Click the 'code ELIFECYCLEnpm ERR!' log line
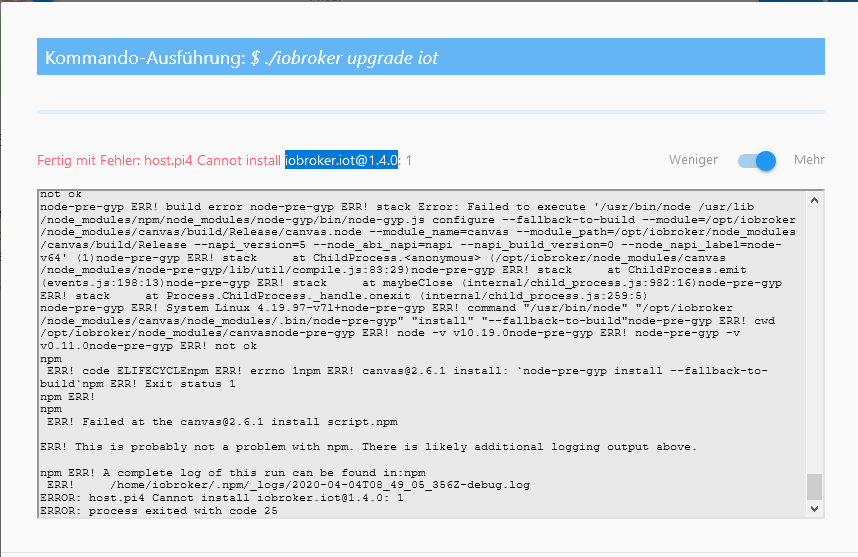 click(x=407, y=371)
